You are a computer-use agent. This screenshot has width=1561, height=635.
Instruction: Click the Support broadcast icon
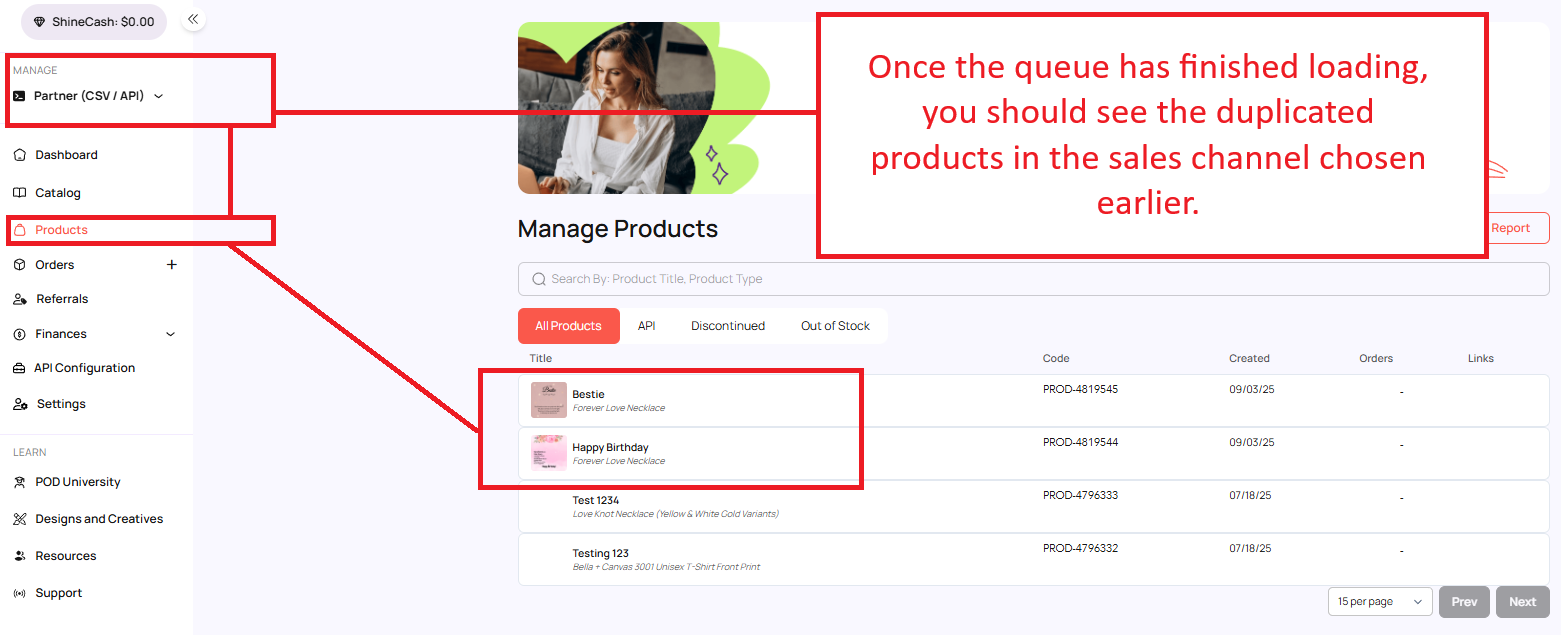pyautogui.click(x=20, y=593)
